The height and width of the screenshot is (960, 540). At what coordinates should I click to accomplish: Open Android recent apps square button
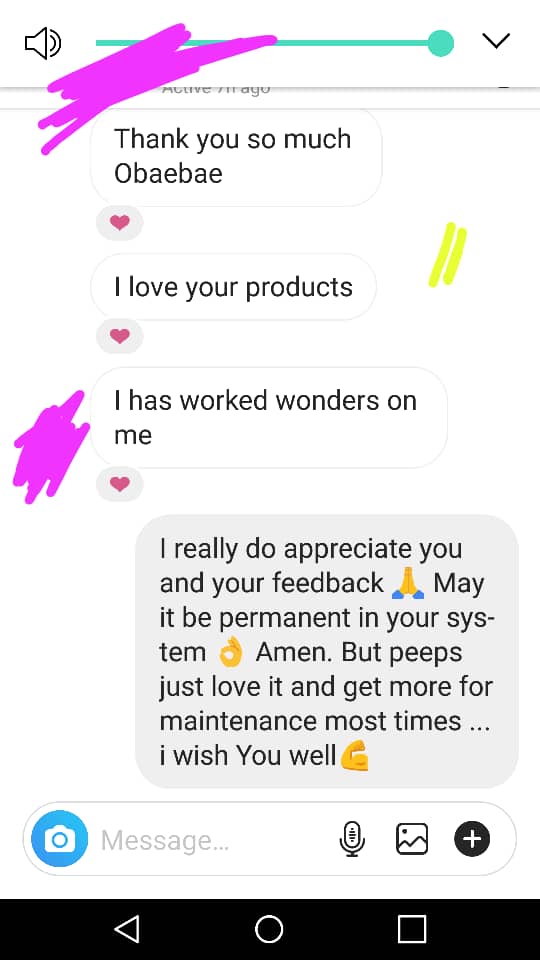[x=412, y=929]
